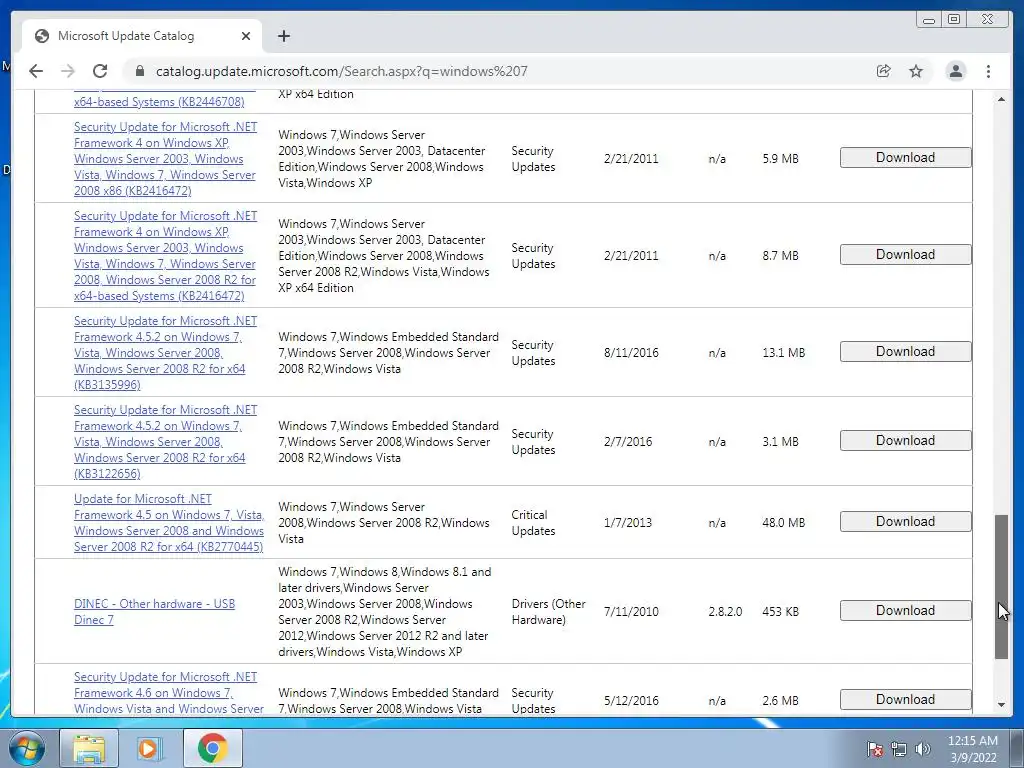Screen dimensions: 1024x768
Task: Download the 2.6 MB .NET 4.6 update
Action: 905,699
